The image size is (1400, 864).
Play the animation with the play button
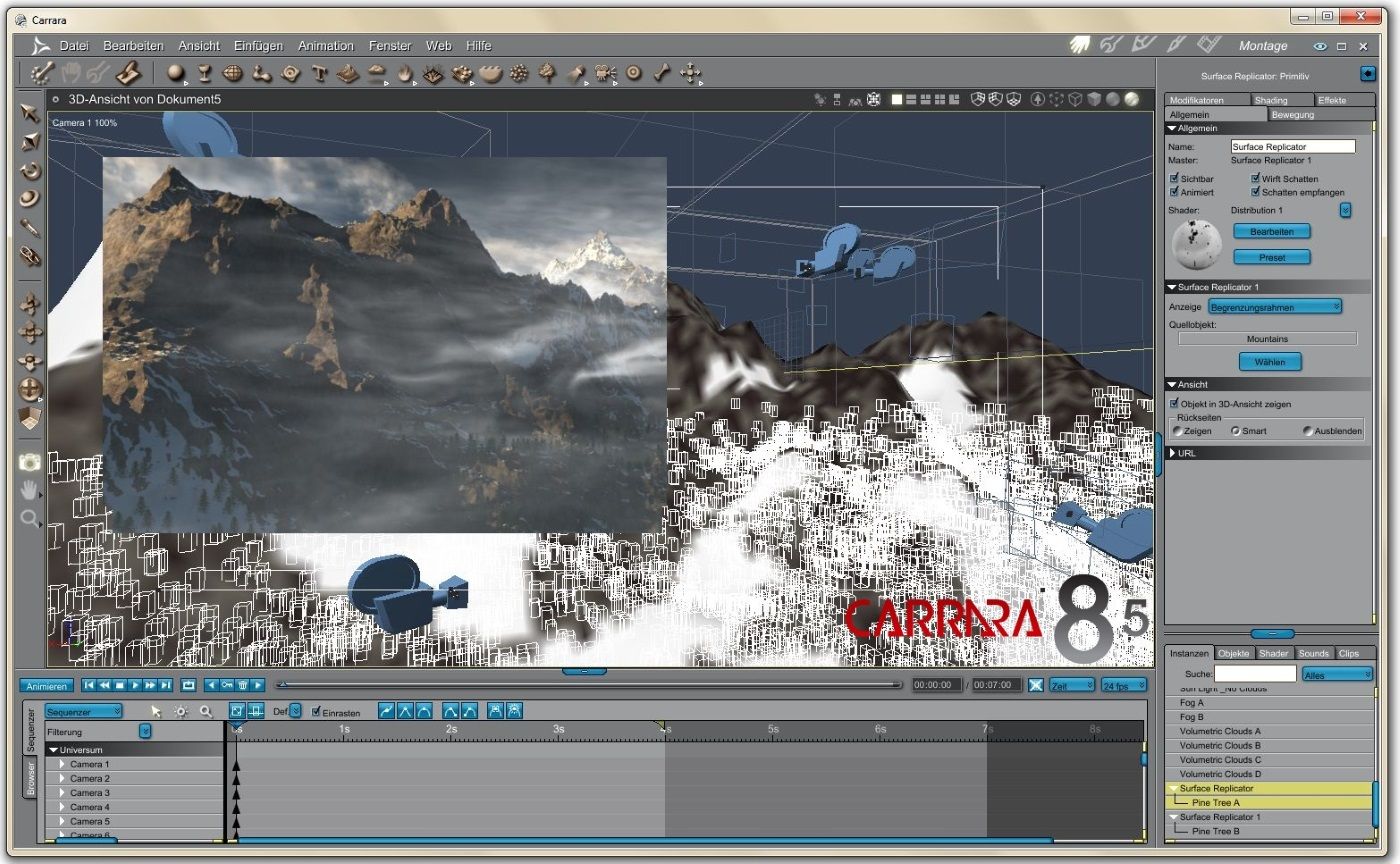tap(135, 685)
